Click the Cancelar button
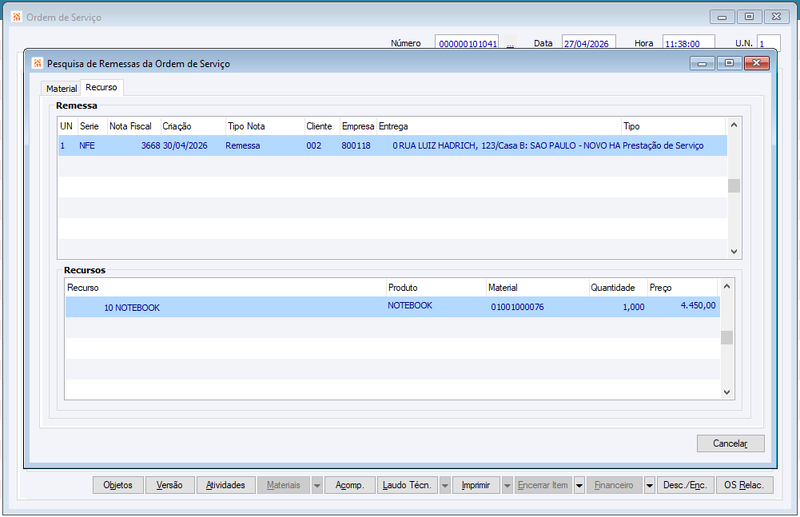This screenshot has height=517, width=800. pyautogui.click(x=730, y=444)
